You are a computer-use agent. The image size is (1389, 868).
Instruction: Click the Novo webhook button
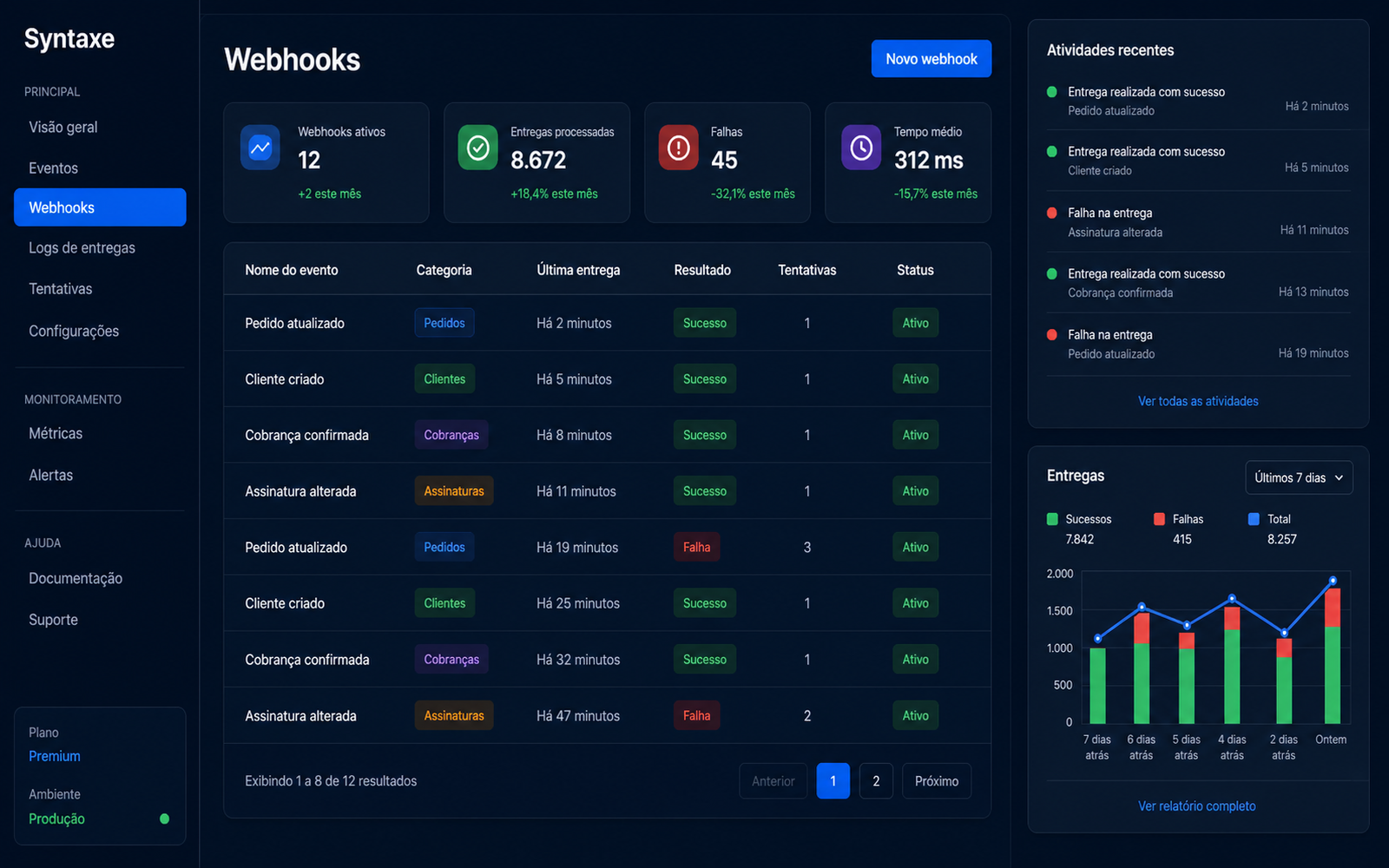pos(931,59)
